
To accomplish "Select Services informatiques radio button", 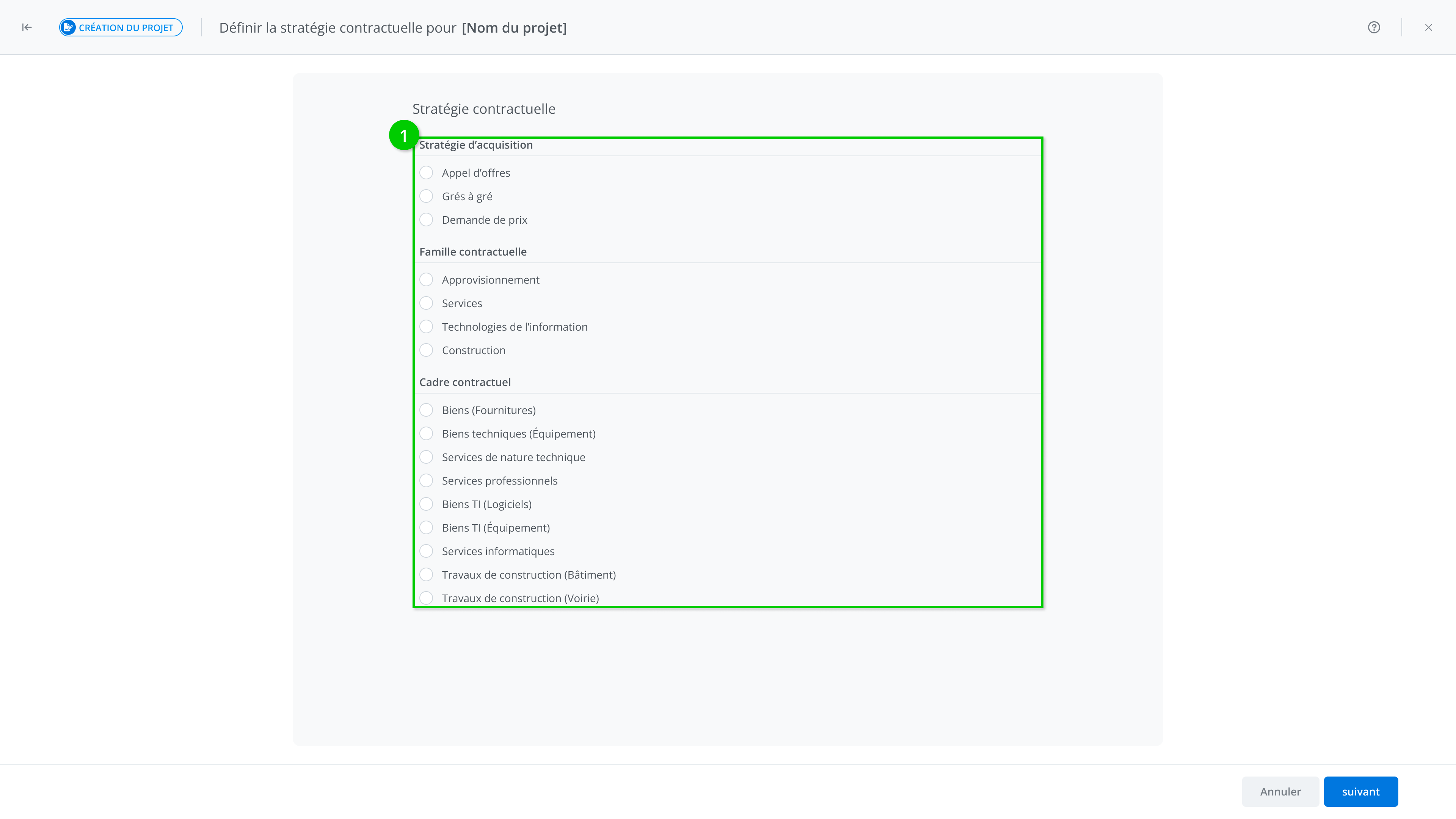I will (x=426, y=551).
